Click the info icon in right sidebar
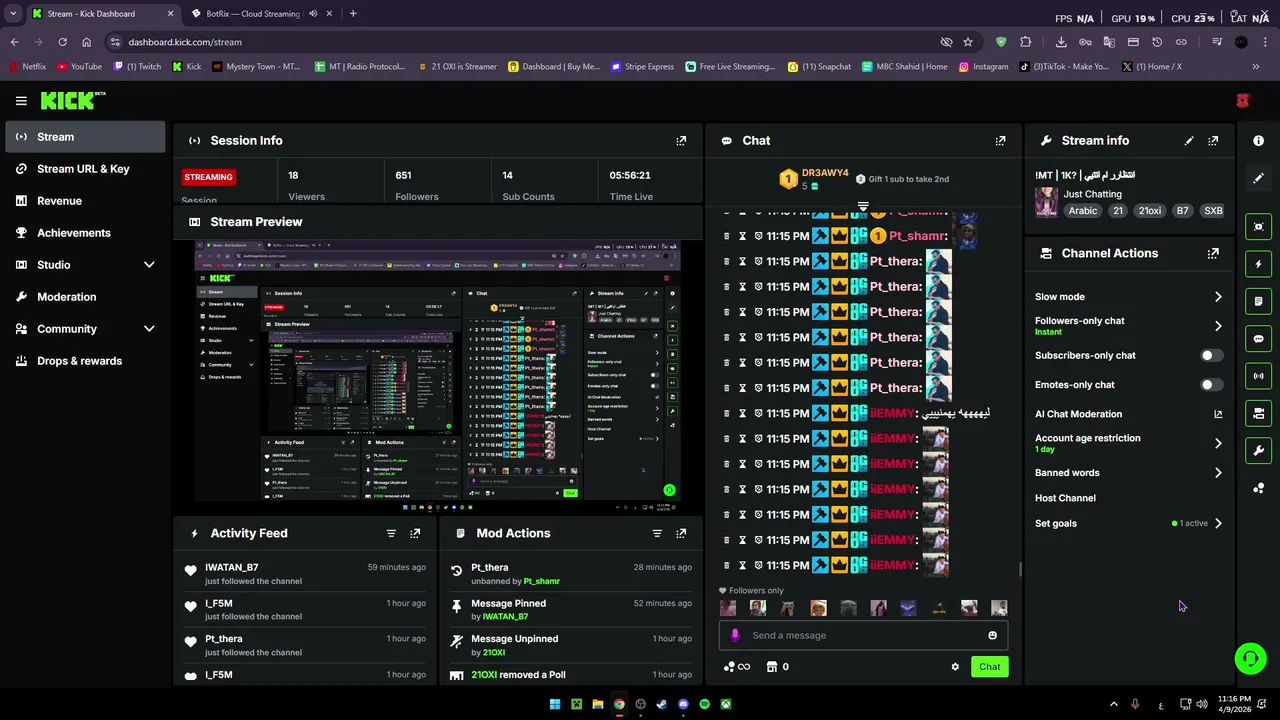 [x=1259, y=141]
